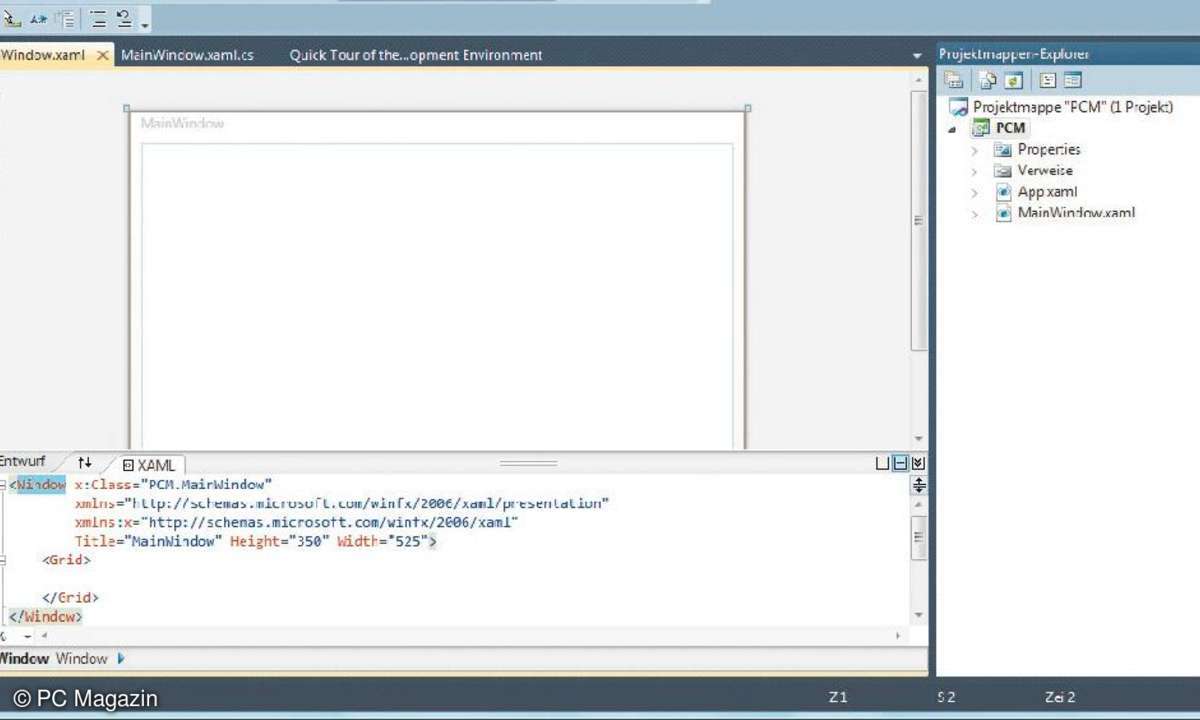Viewport: 1200px width, 720px height.
Task: Click the first Projektmappen-Explorer toolbar icon
Action: (x=954, y=81)
